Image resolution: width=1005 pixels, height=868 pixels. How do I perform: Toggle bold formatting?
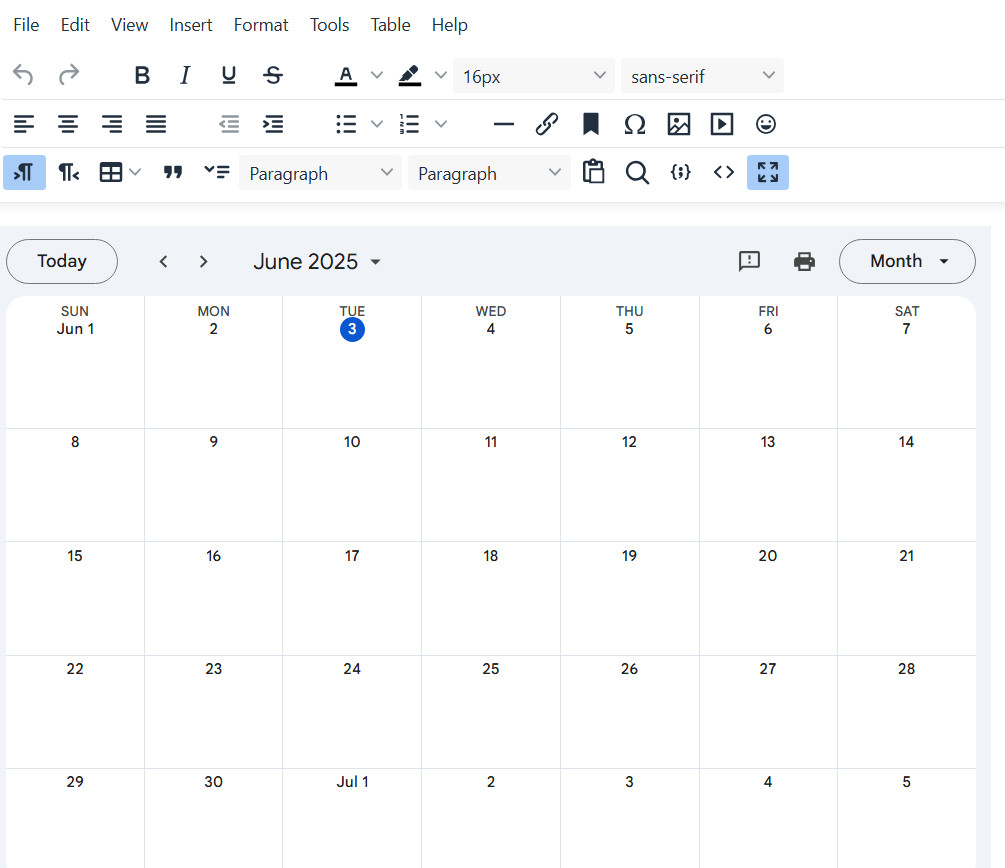(142, 76)
